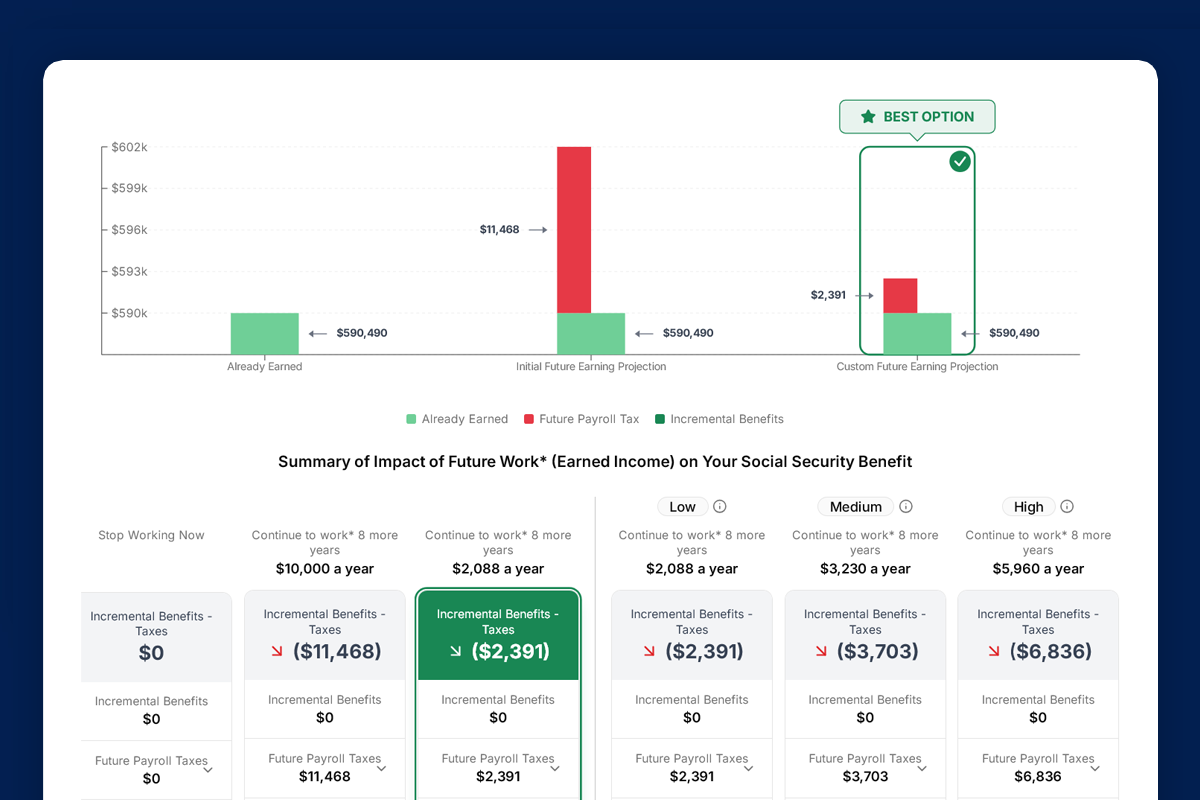Click '$590,490' label beside Already Earned bar
The height and width of the screenshot is (800, 1200).
362,333
